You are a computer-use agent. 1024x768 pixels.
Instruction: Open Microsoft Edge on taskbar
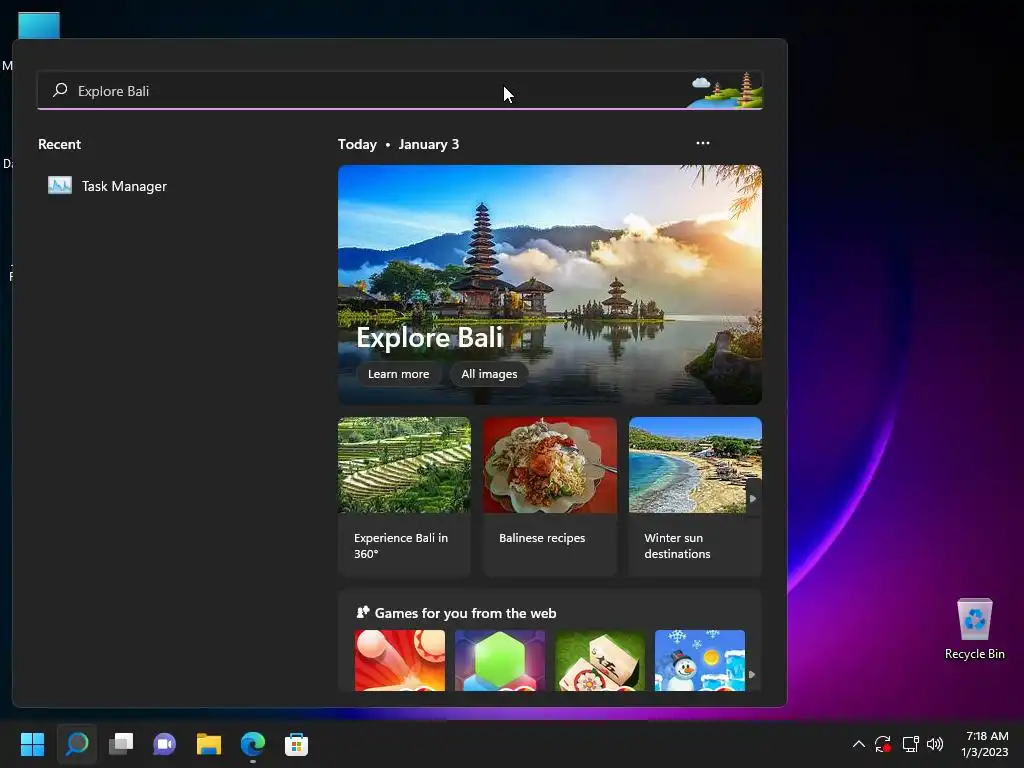click(x=253, y=744)
